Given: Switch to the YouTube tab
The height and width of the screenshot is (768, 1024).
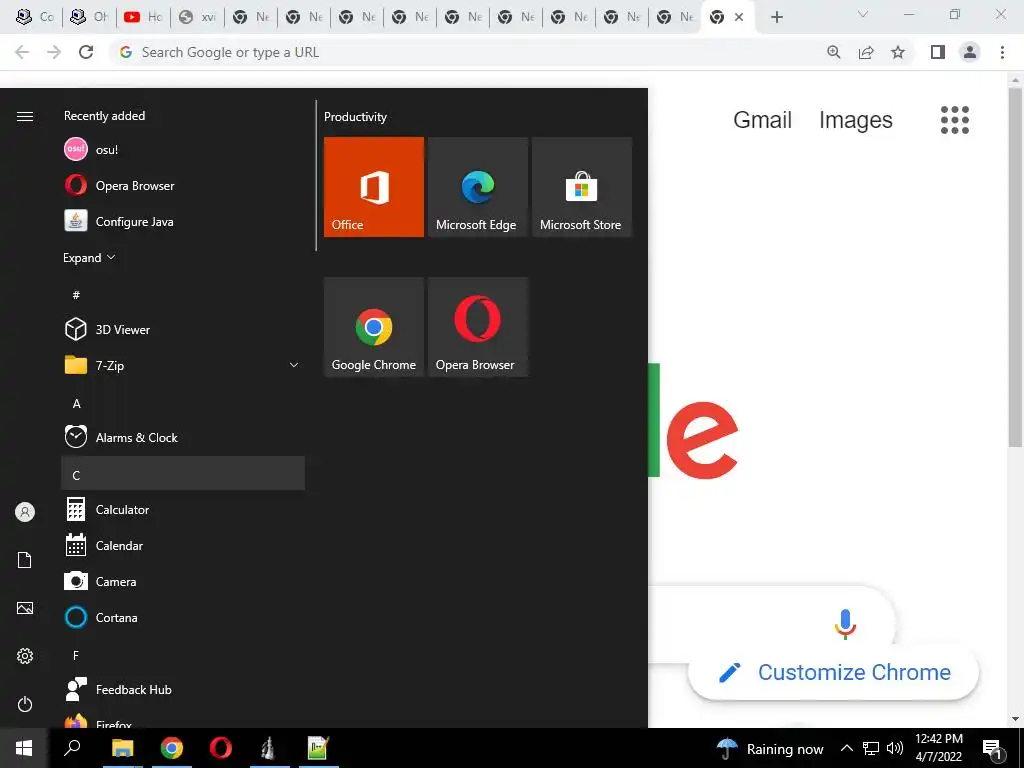Looking at the screenshot, I should [143, 17].
